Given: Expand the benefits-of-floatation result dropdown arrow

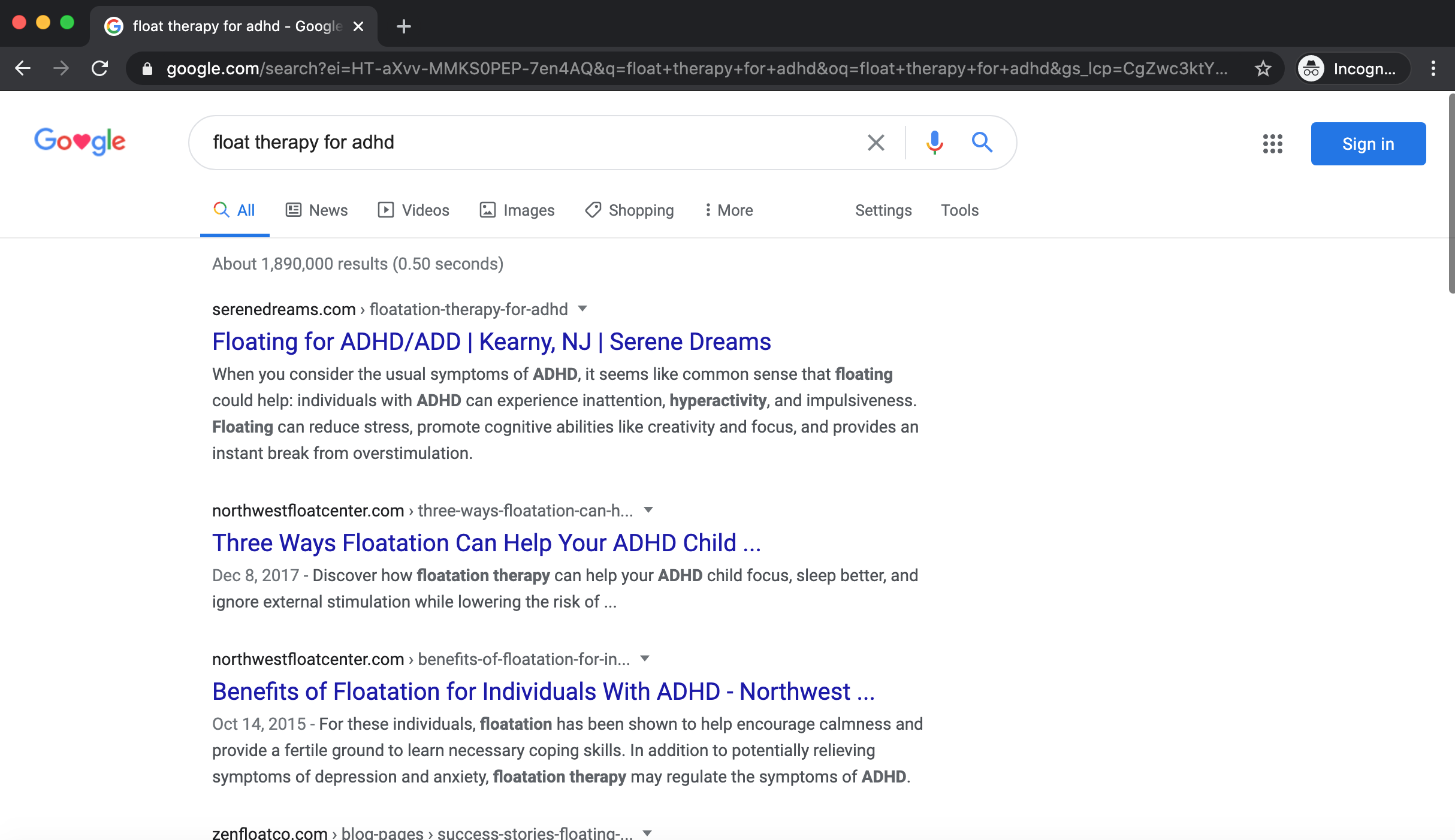Looking at the screenshot, I should coord(645,658).
